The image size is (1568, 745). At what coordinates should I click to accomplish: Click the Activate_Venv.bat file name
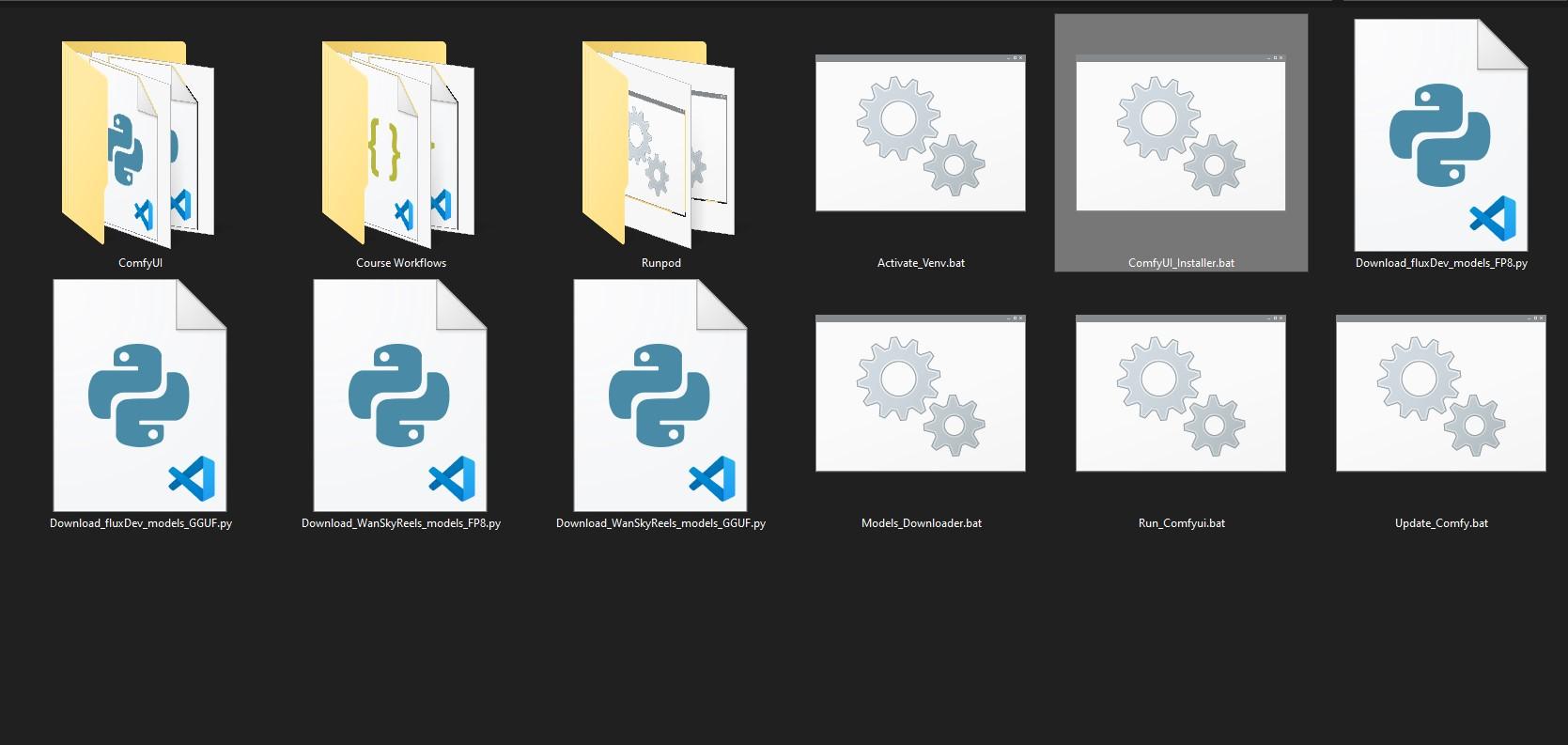point(921,263)
